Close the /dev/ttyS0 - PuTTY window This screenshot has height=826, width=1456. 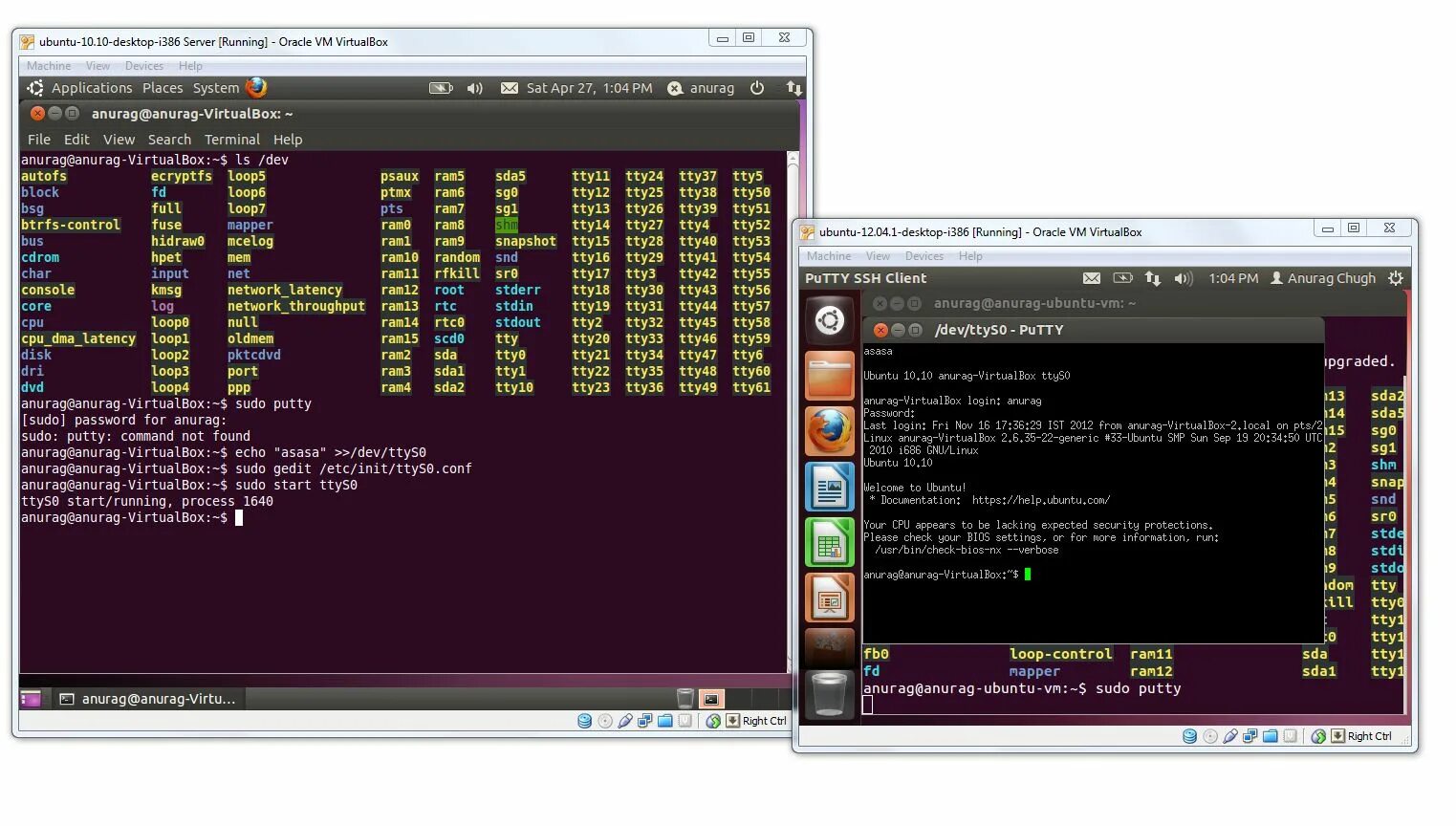pyautogui.click(x=880, y=330)
